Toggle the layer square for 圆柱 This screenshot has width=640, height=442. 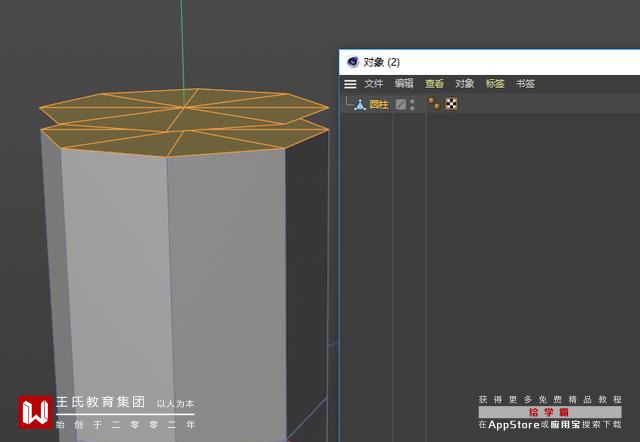[400, 104]
